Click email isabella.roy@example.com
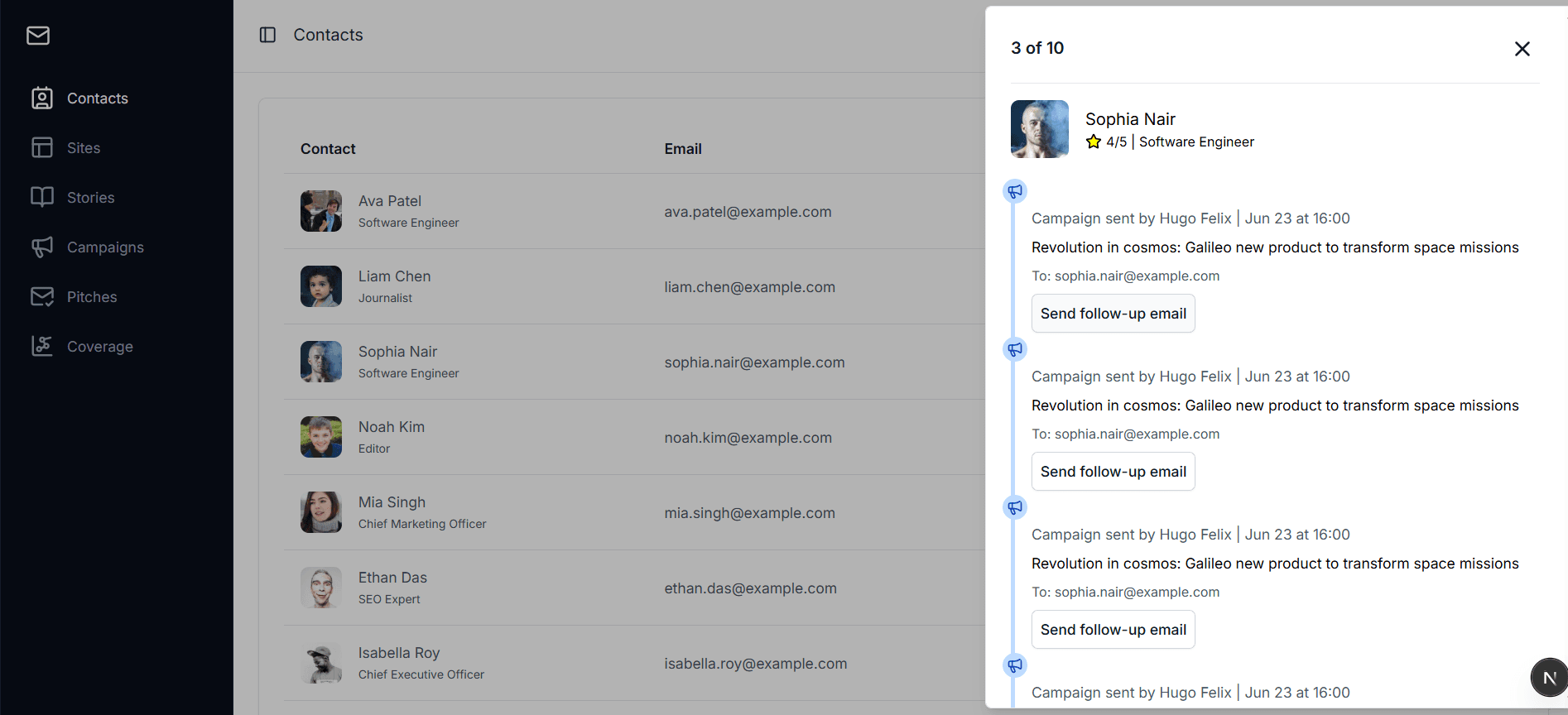The image size is (1568, 715). 756,664
